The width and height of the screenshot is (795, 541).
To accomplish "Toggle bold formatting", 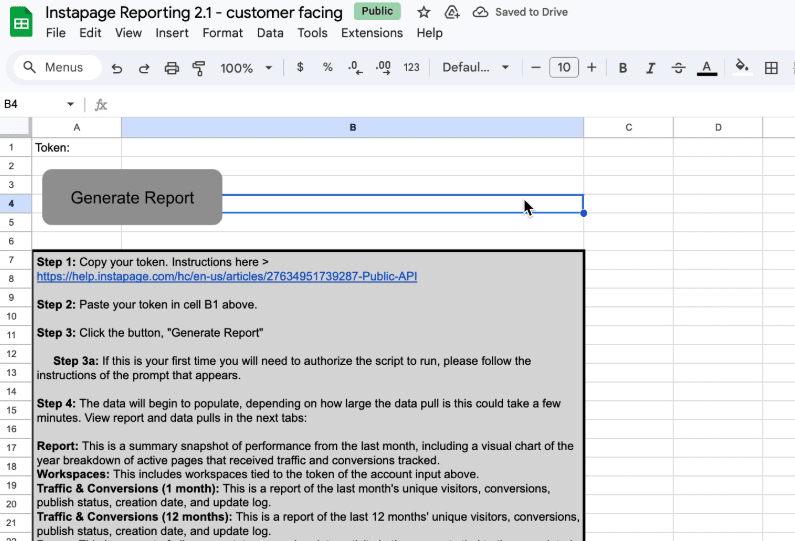I will (623, 68).
